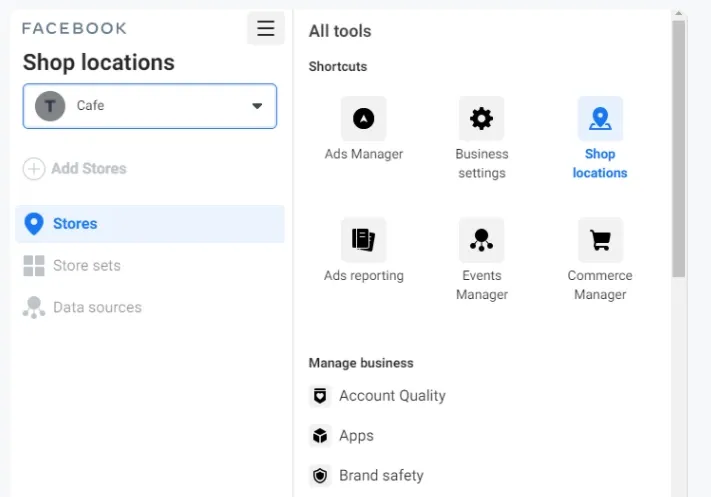The height and width of the screenshot is (497, 711).
Task: Open Events Manager shortcut icon
Action: click(482, 240)
